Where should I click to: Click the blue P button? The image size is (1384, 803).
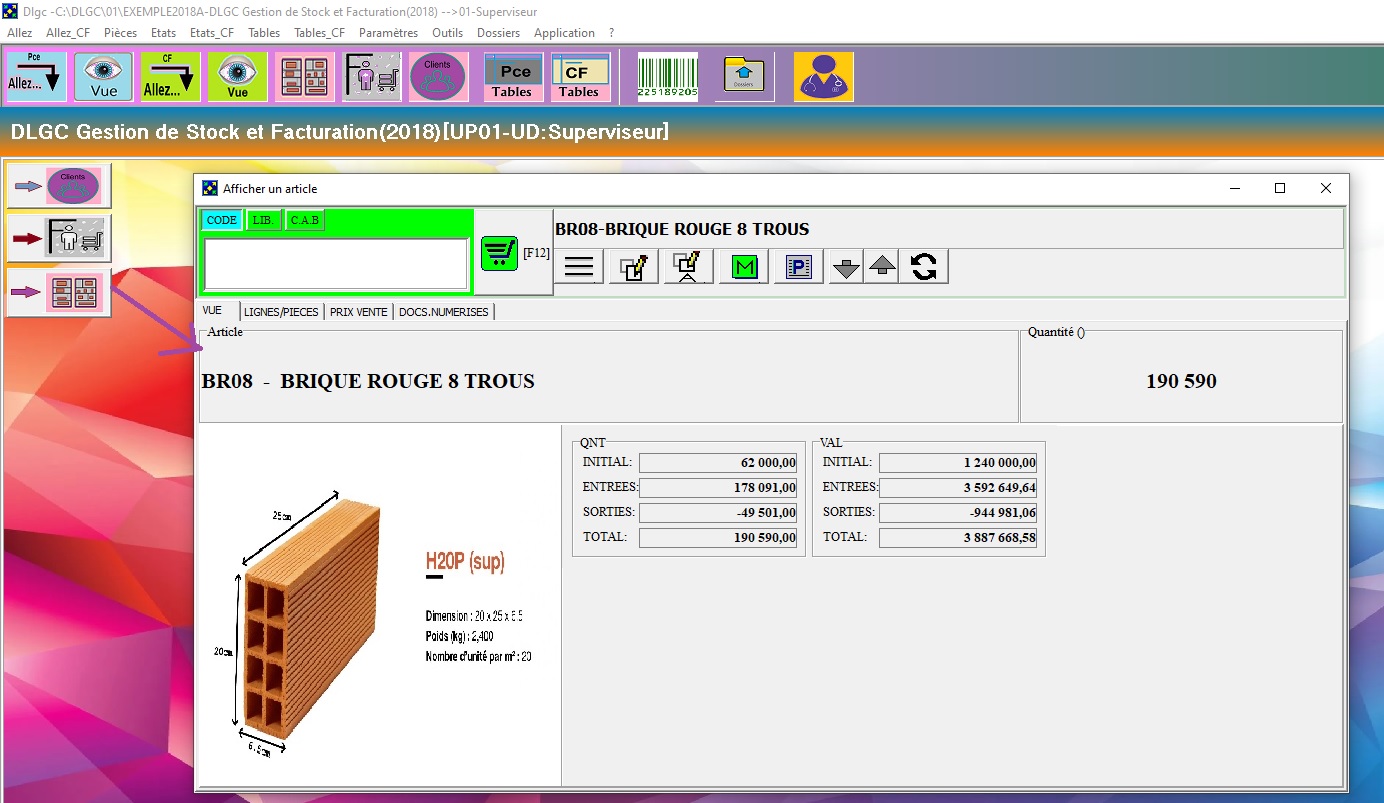pyautogui.click(x=798, y=267)
